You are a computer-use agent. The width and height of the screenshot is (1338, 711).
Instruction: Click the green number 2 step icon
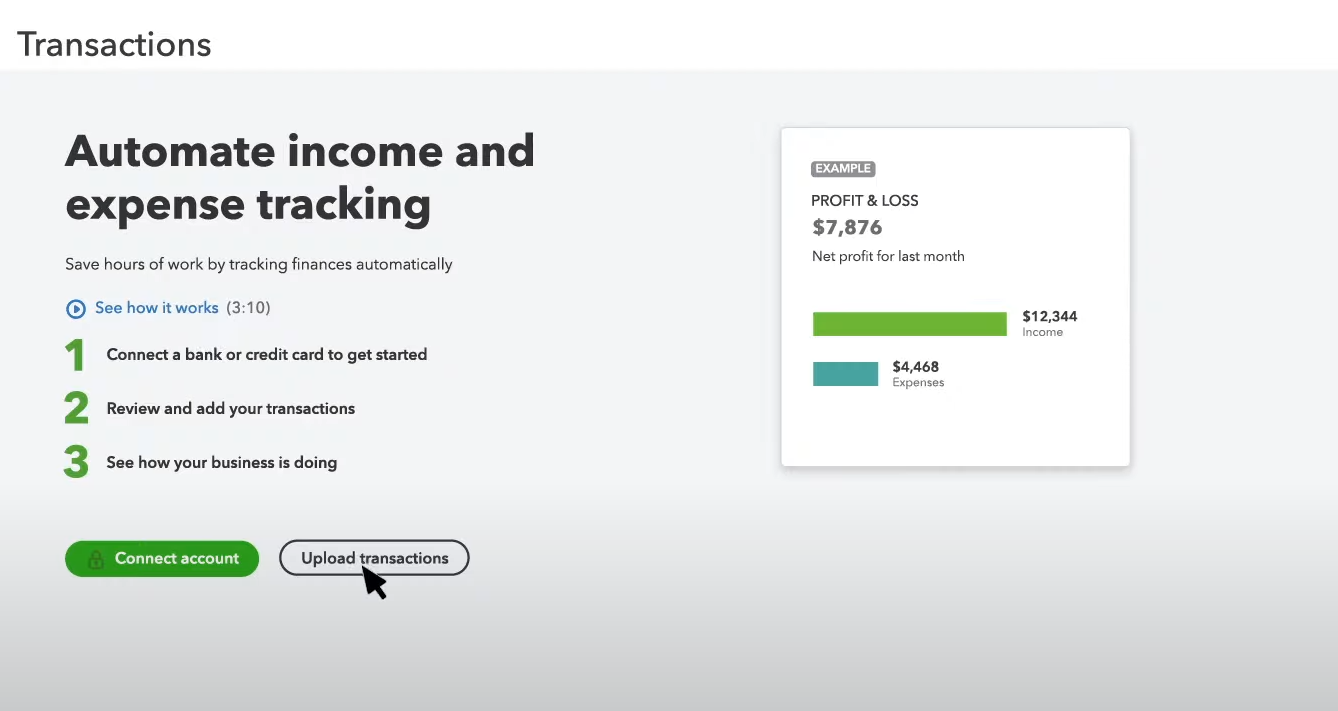76,409
